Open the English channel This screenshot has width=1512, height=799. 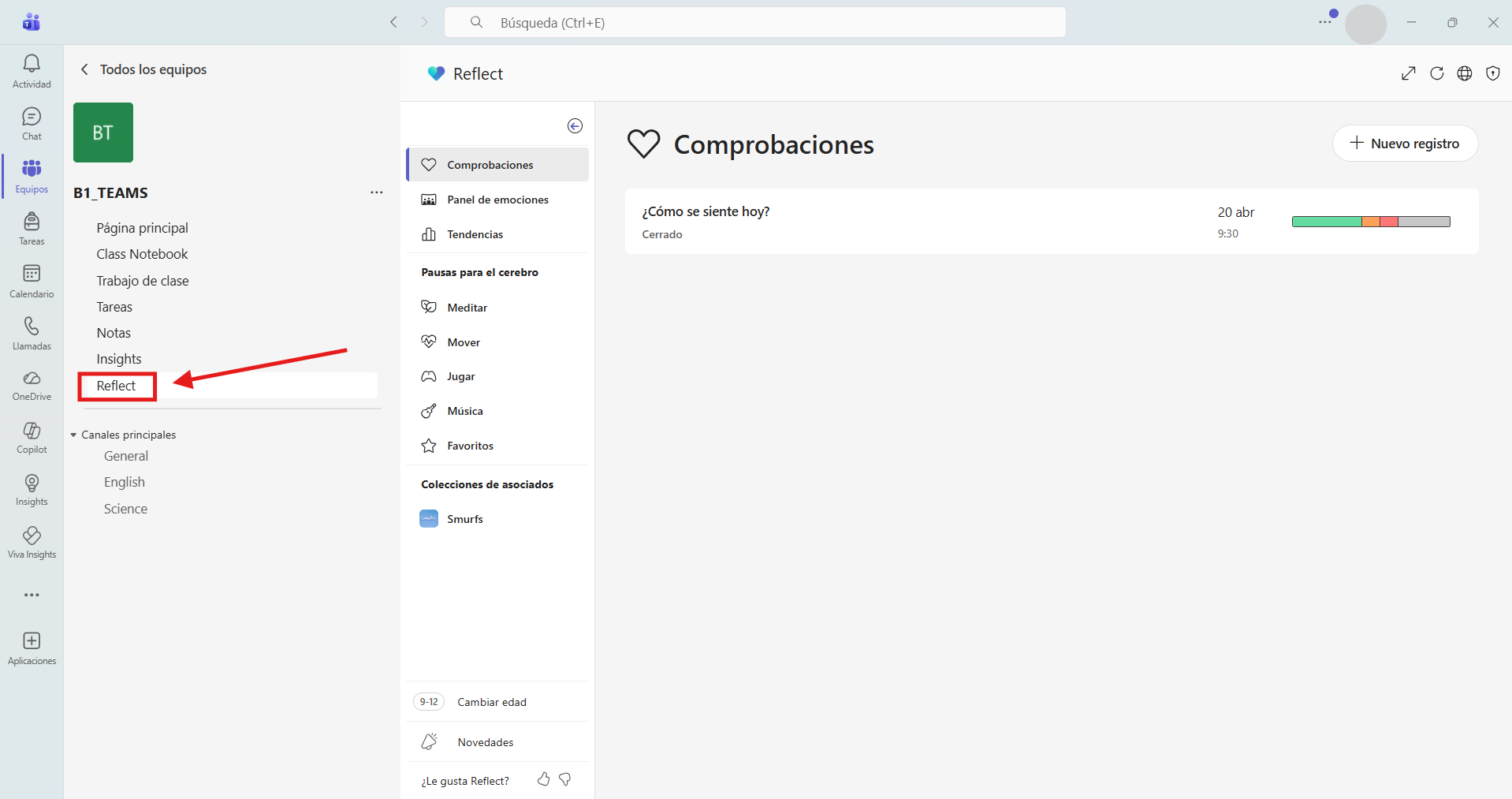pos(125,482)
